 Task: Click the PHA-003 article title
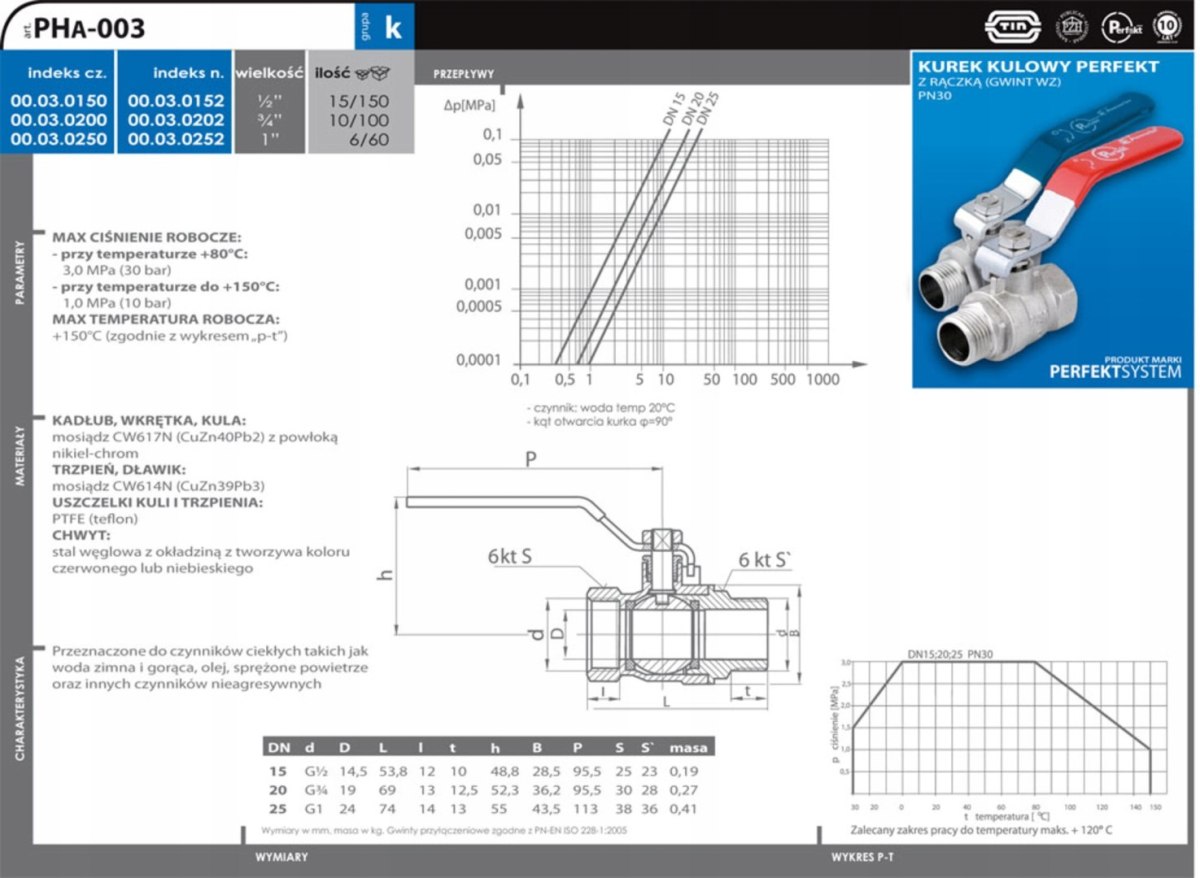88,28
